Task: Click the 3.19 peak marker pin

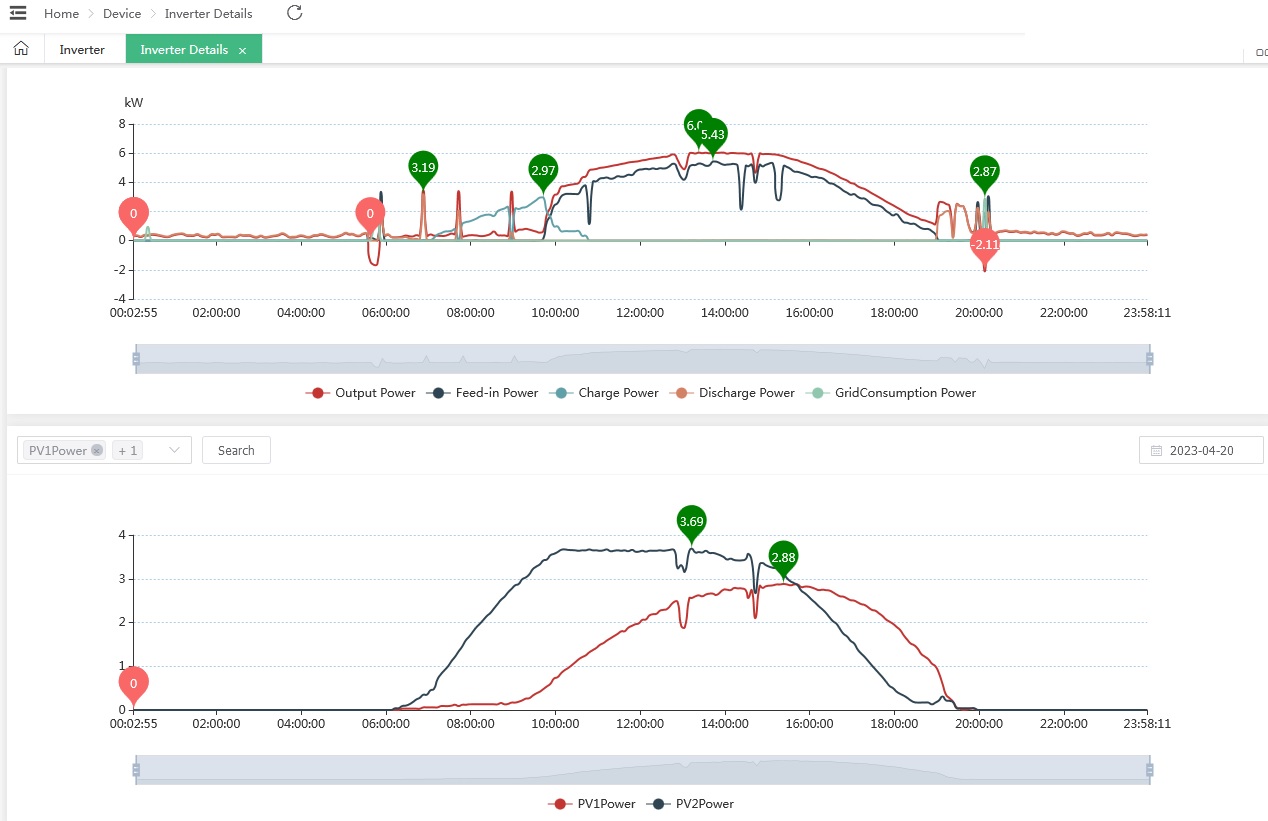Action: pyautogui.click(x=423, y=168)
